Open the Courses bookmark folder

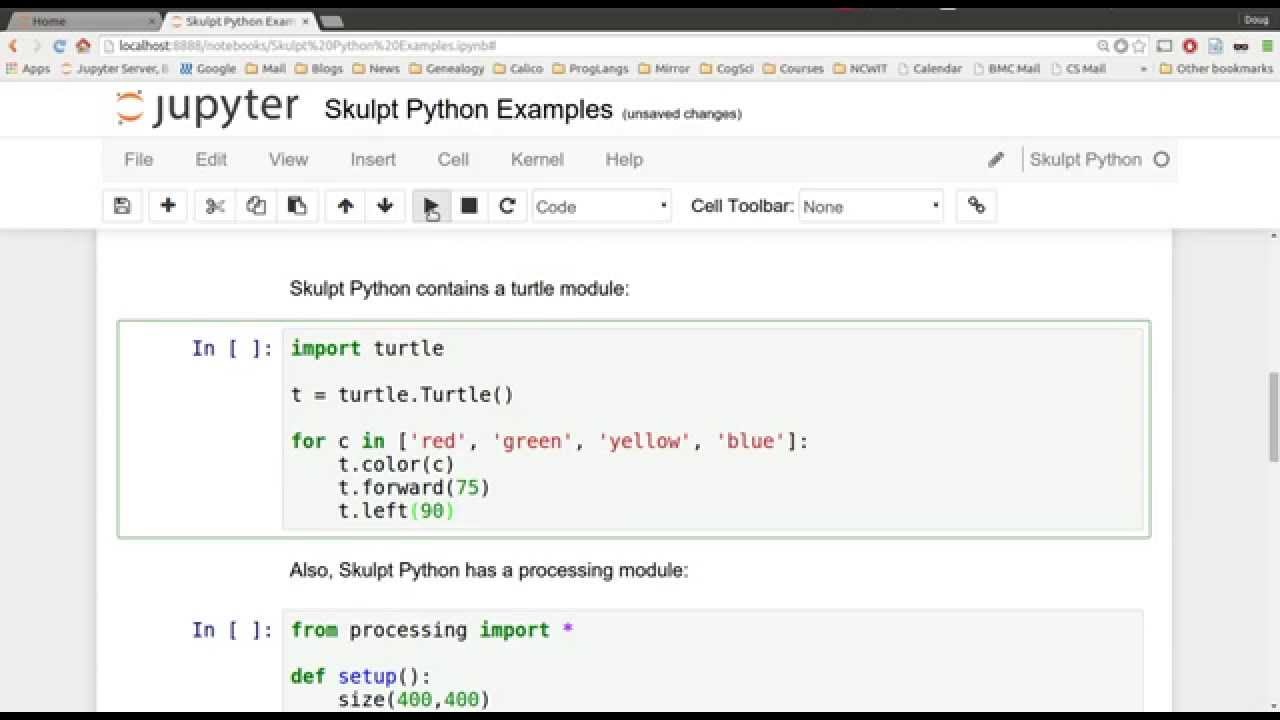(x=793, y=69)
